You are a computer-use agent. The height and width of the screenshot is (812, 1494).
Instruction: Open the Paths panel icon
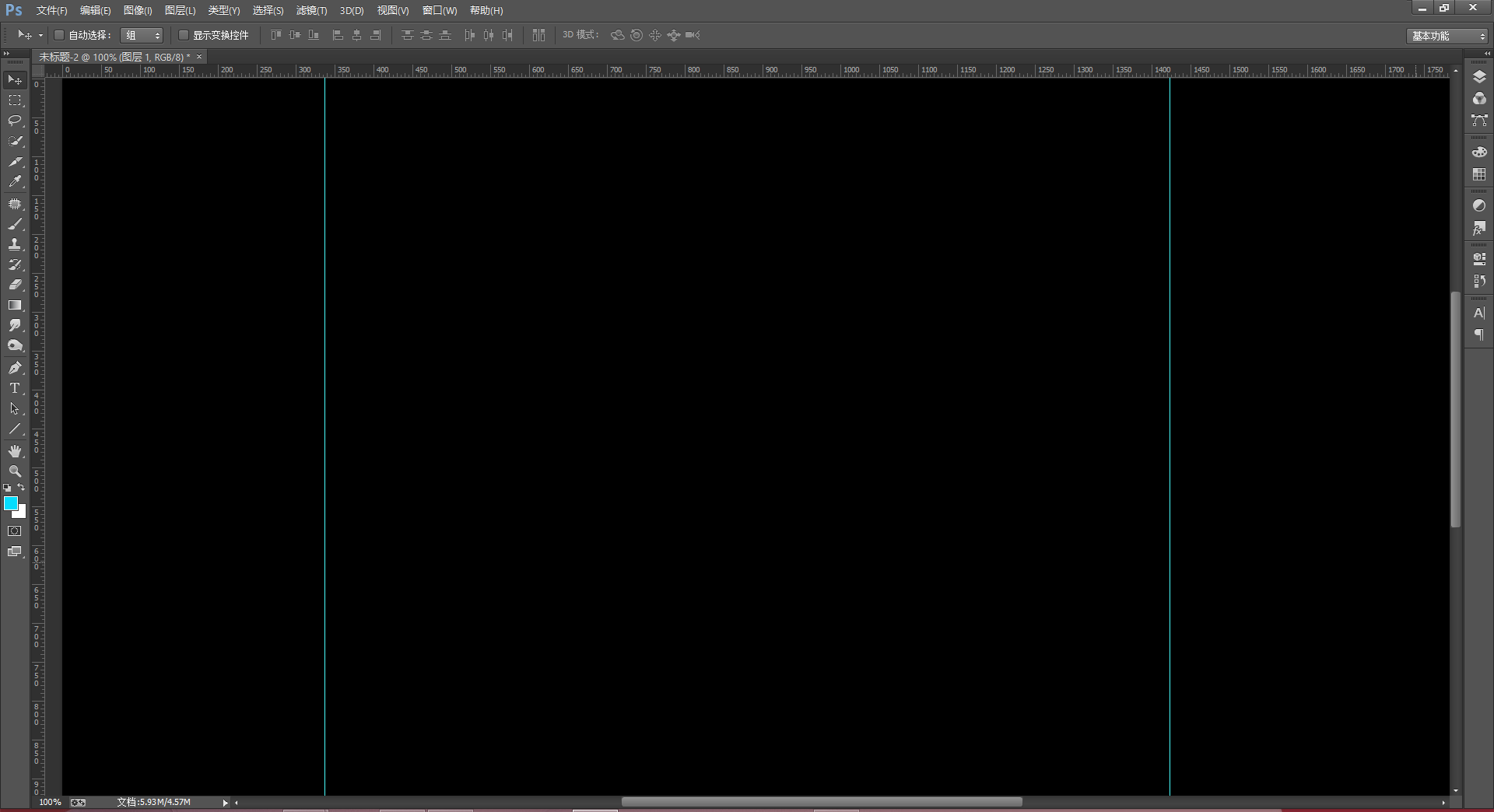click(x=1479, y=121)
